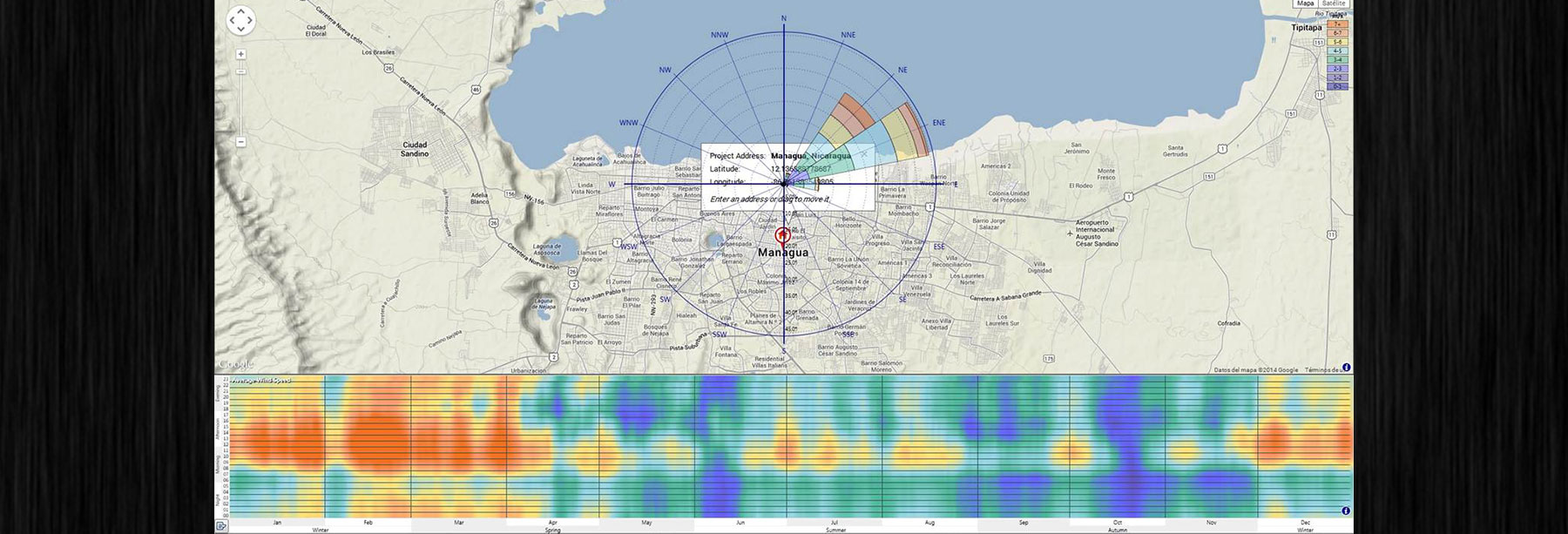This screenshot has width=1568, height=534.
Task: Pan the map down with the arrow
Action: pos(241,30)
